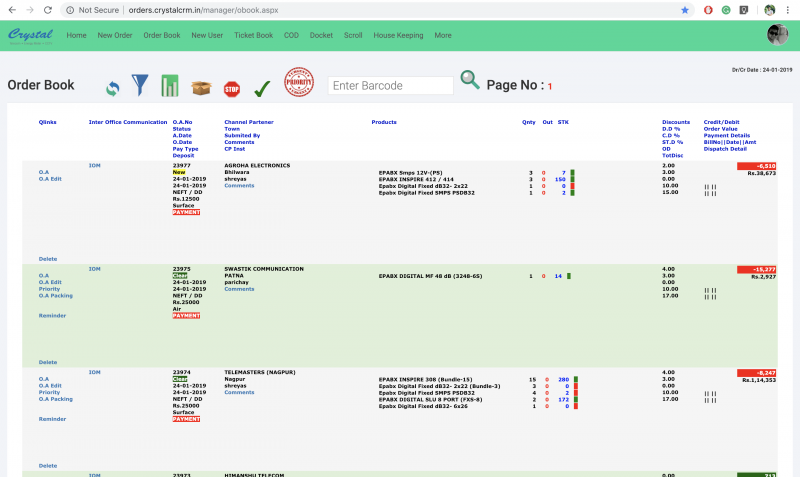Viewport: 800px width, 477px height.
Task: Click O.A link for order 23977
Action: pyautogui.click(x=44, y=172)
